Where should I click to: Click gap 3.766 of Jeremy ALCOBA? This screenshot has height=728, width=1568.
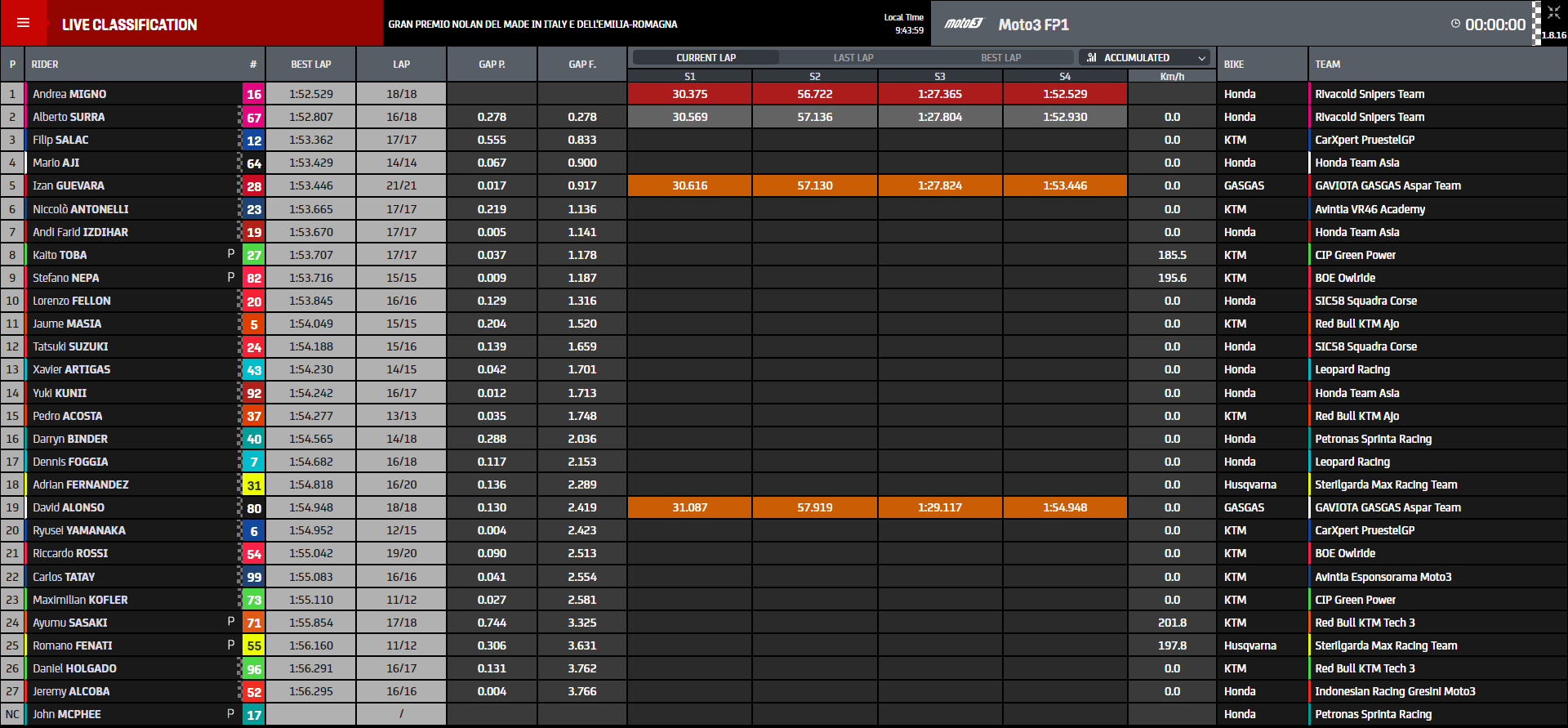[x=582, y=691]
